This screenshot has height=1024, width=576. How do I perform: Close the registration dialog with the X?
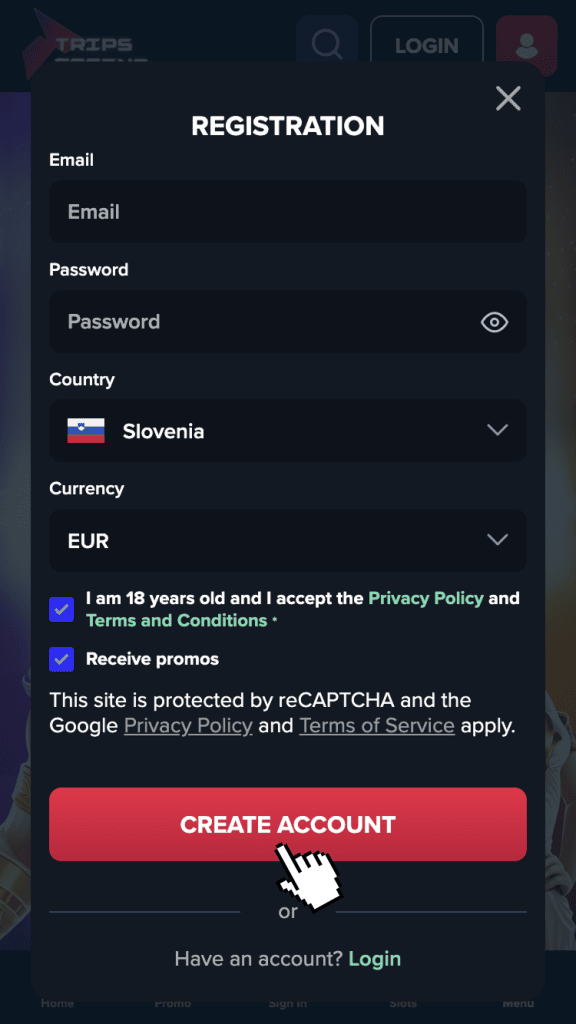point(508,98)
